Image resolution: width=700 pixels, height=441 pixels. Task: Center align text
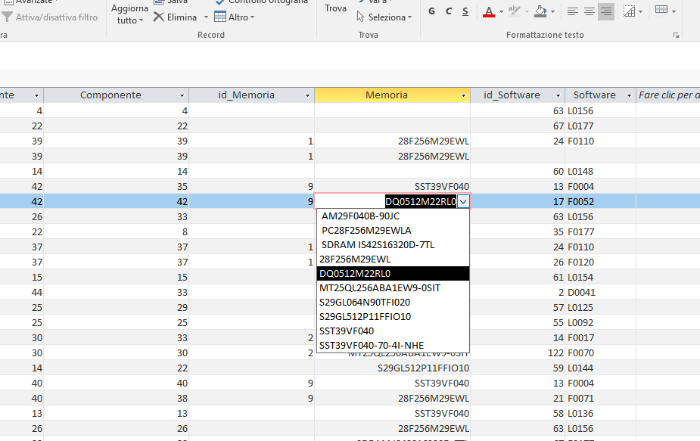589,11
